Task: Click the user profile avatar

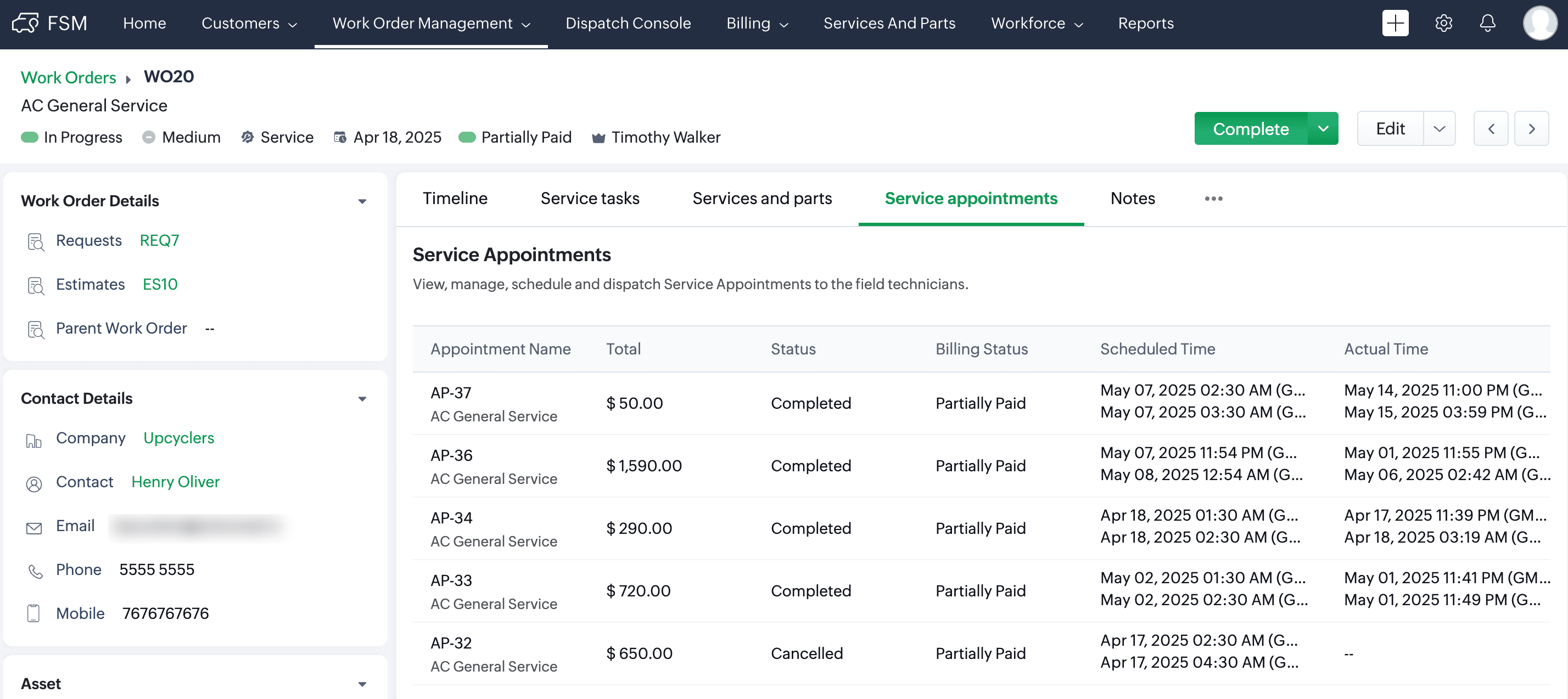Action: [x=1539, y=23]
